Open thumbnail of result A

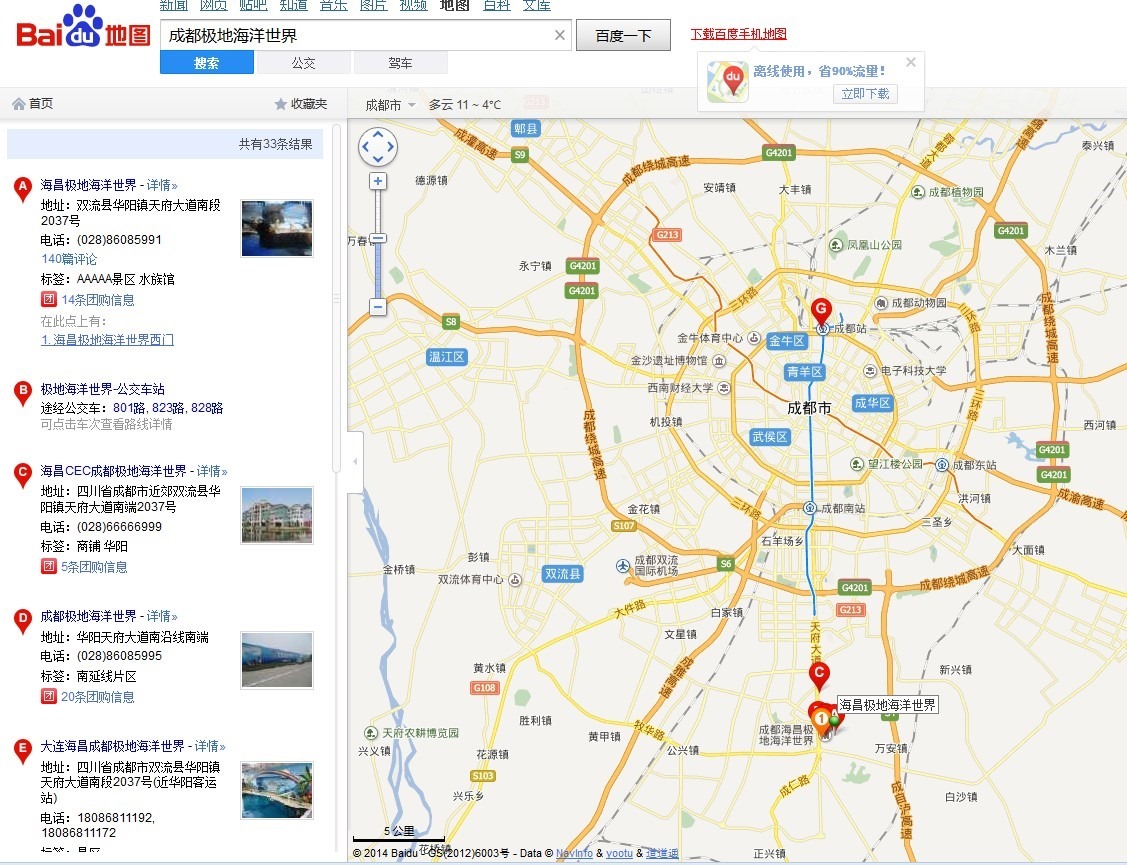277,229
